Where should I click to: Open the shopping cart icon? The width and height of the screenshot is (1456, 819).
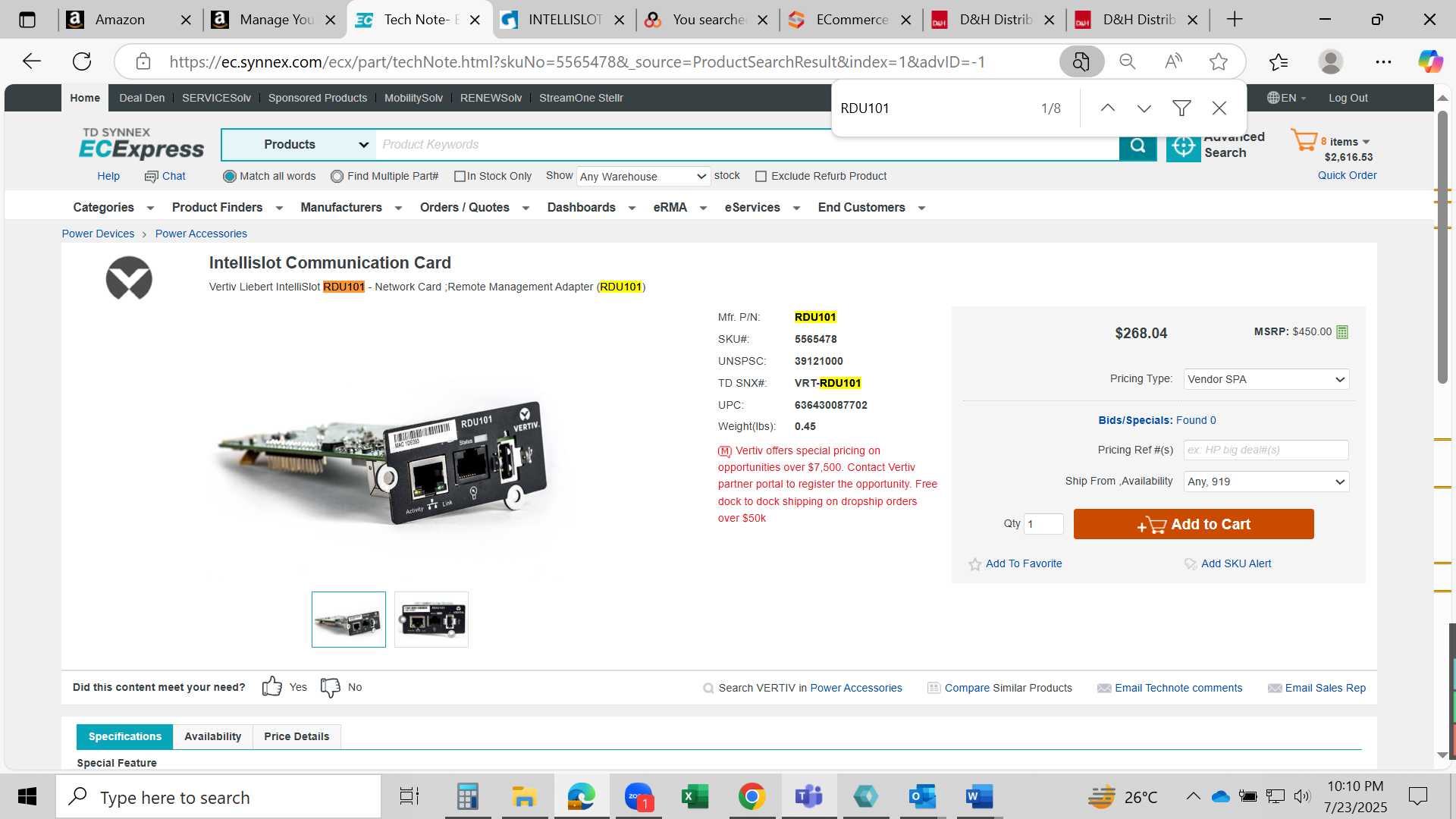coord(1304,140)
